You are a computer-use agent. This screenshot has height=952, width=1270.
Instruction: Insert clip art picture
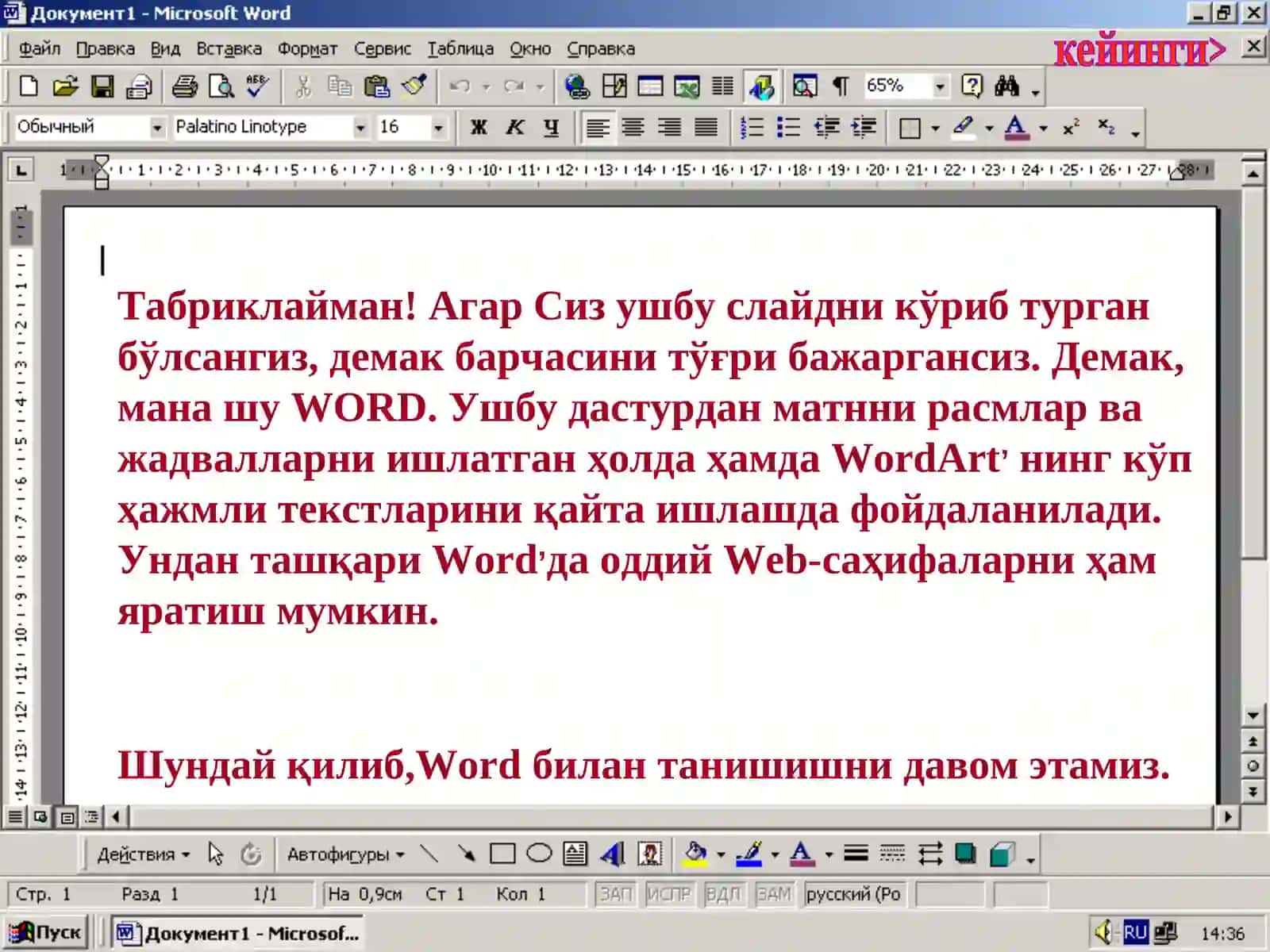[650, 854]
